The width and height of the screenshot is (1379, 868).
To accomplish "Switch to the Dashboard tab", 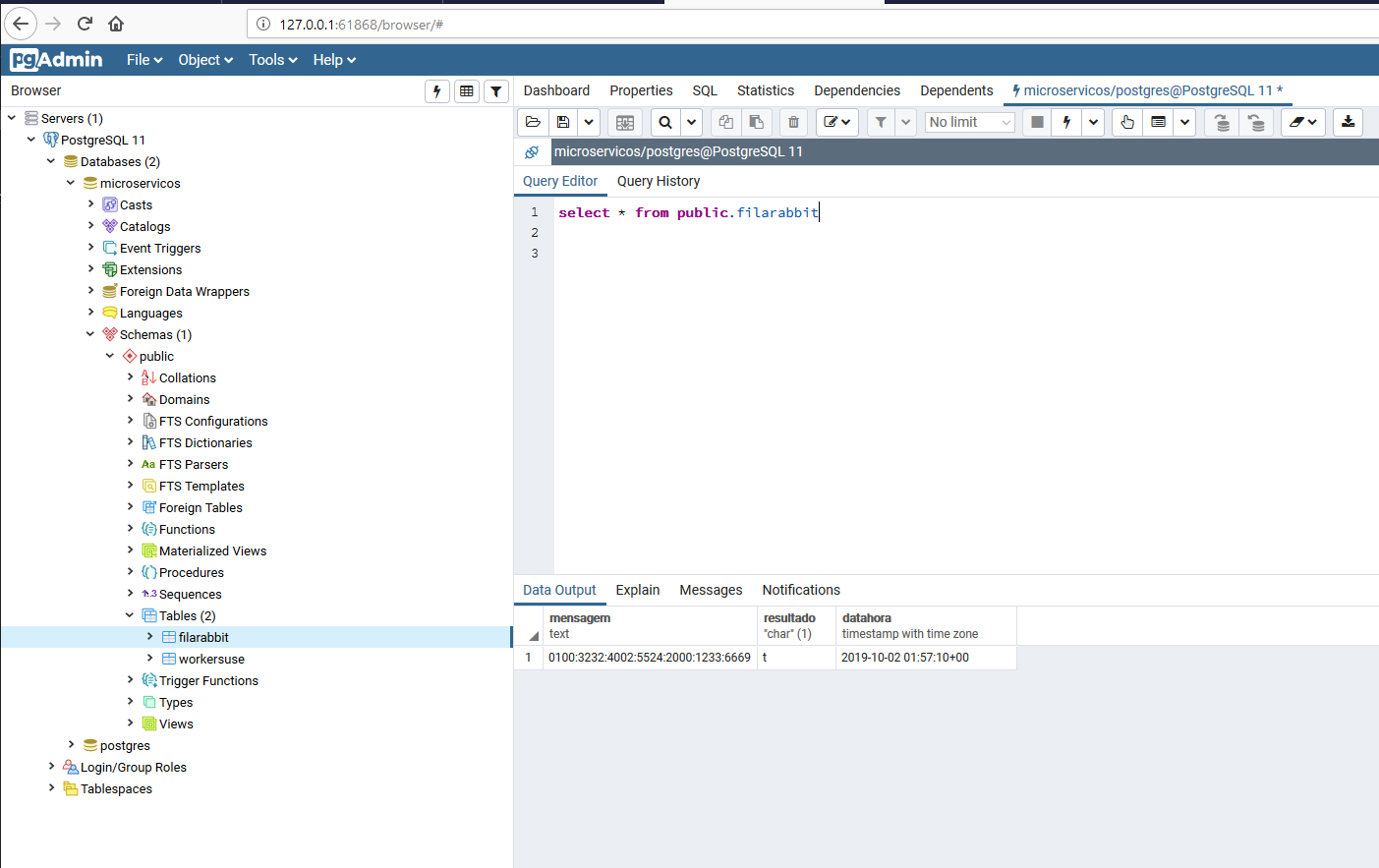I will click(x=556, y=90).
